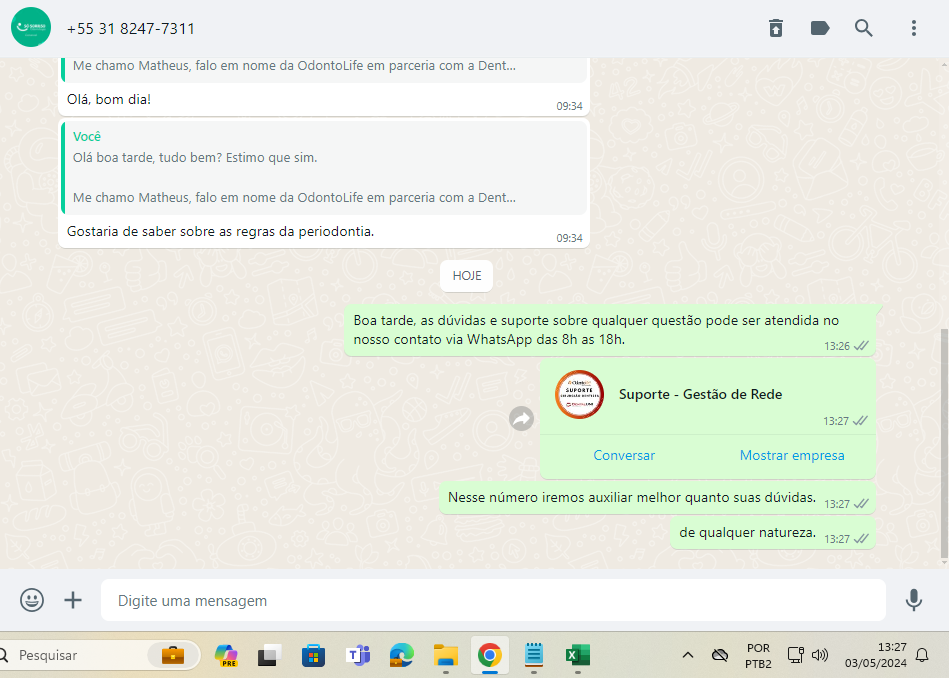The width and height of the screenshot is (949, 678).
Task: Click the chat vertical scrollbar thumb
Action: click(x=945, y=443)
